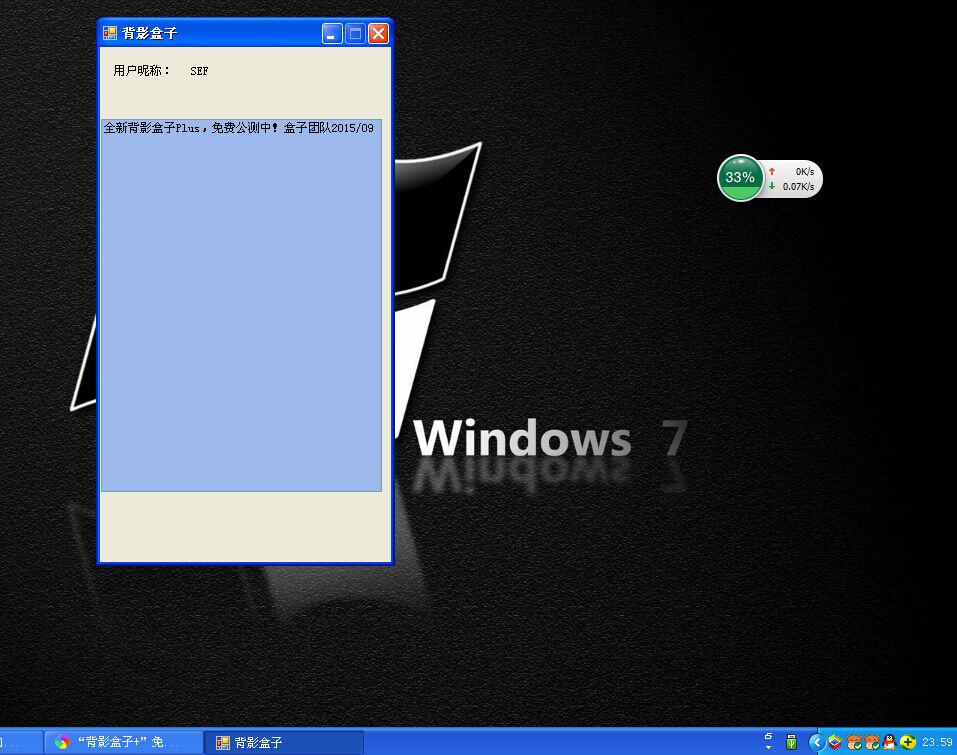Open the QQ penguin tray icon
Image resolution: width=957 pixels, height=755 pixels.
click(x=890, y=742)
